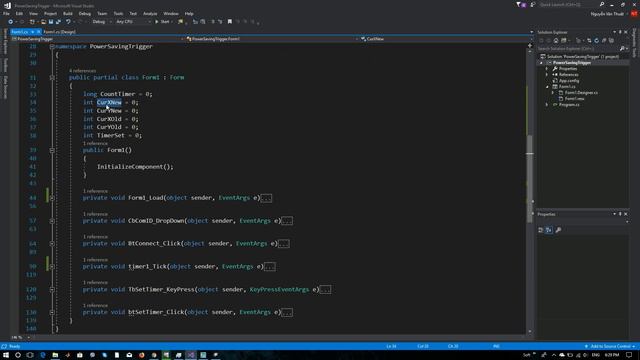Select Form1.Designer.cs in Solution Explorer
The height and width of the screenshot is (360, 640).
[x=581, y=93]
